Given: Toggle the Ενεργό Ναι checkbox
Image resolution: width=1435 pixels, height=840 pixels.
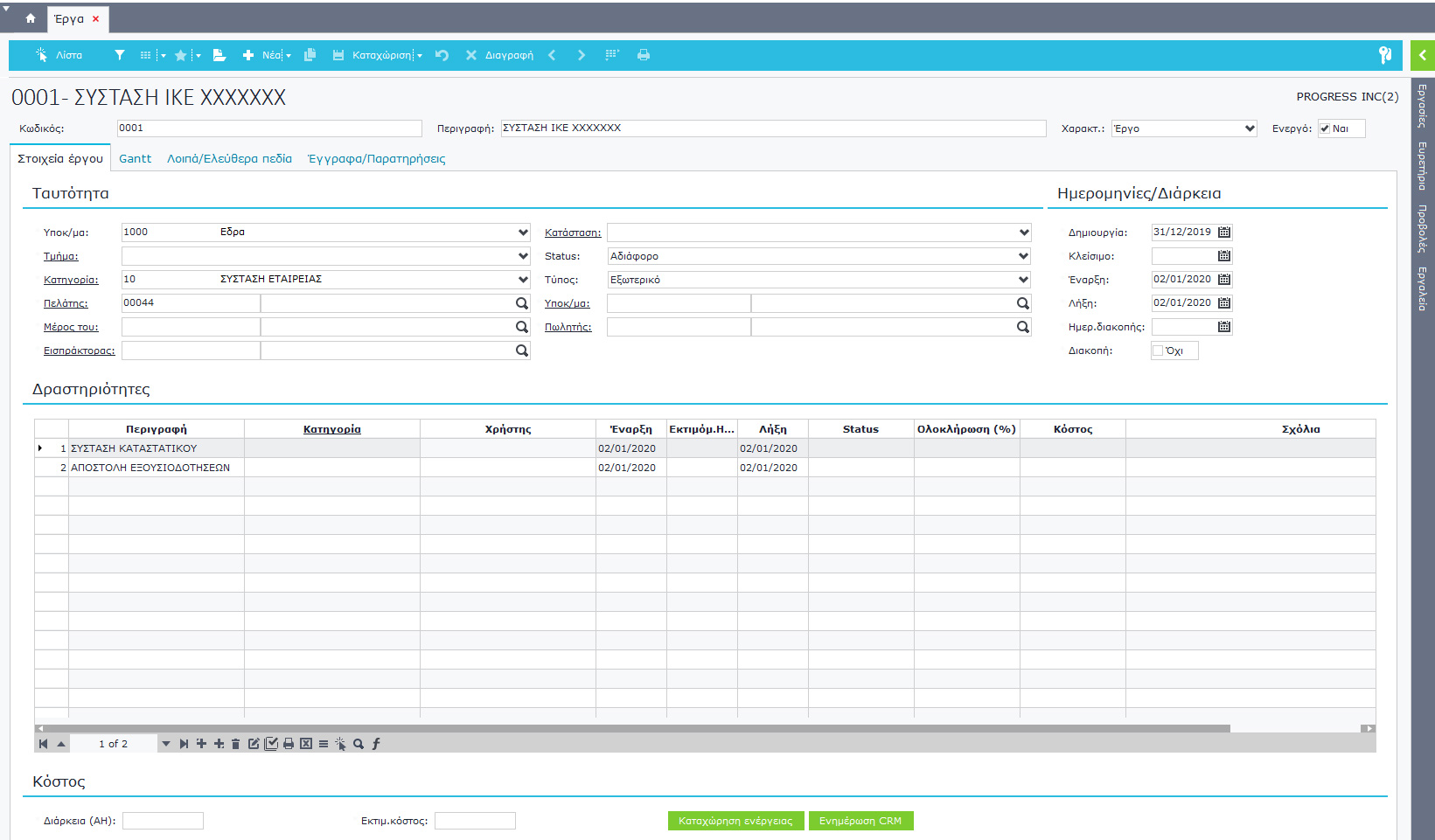Looking at the screenshot, I should pyautogui.click(x=1325, y=128).
